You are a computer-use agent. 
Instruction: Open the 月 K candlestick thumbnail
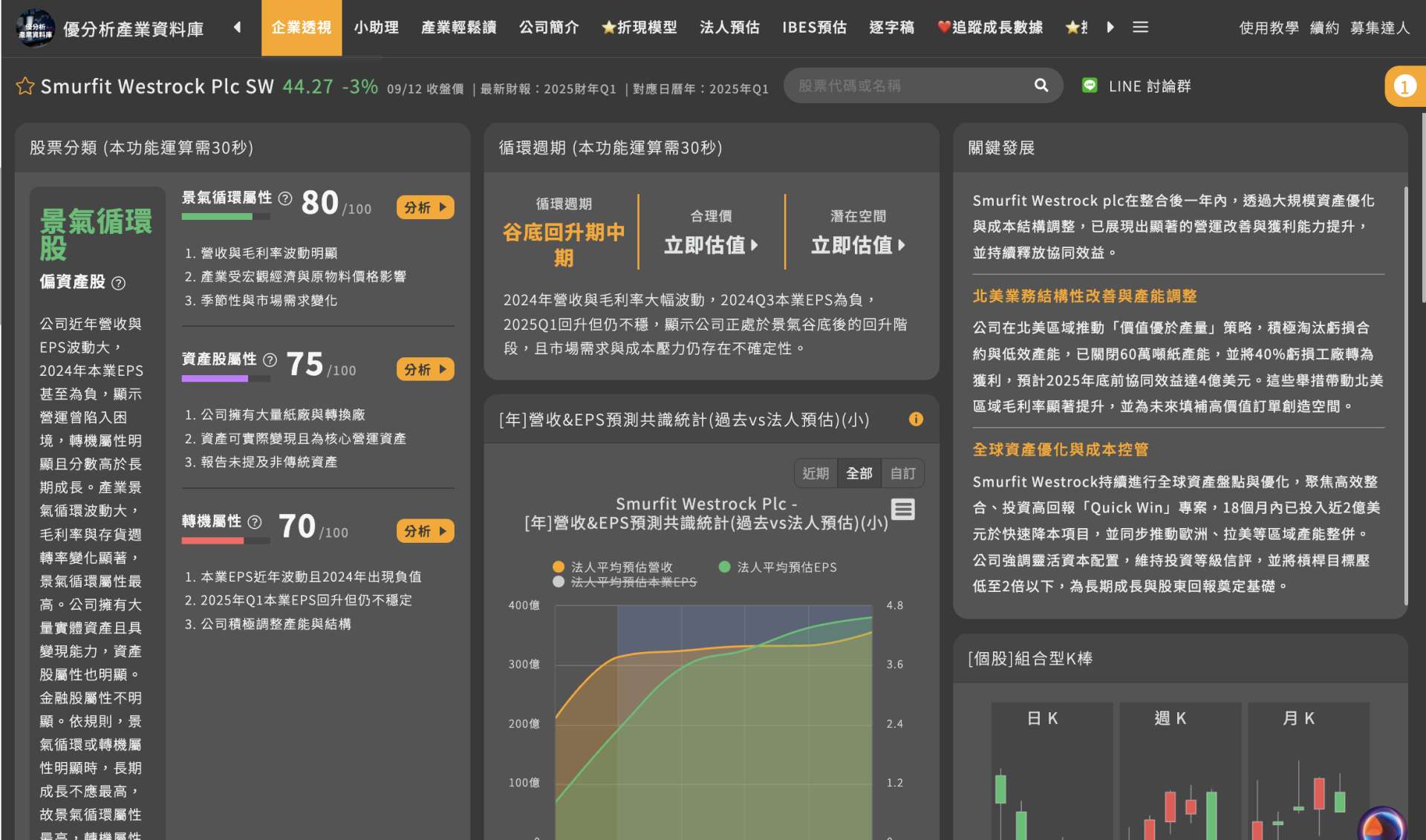[x=1309, y=771]
